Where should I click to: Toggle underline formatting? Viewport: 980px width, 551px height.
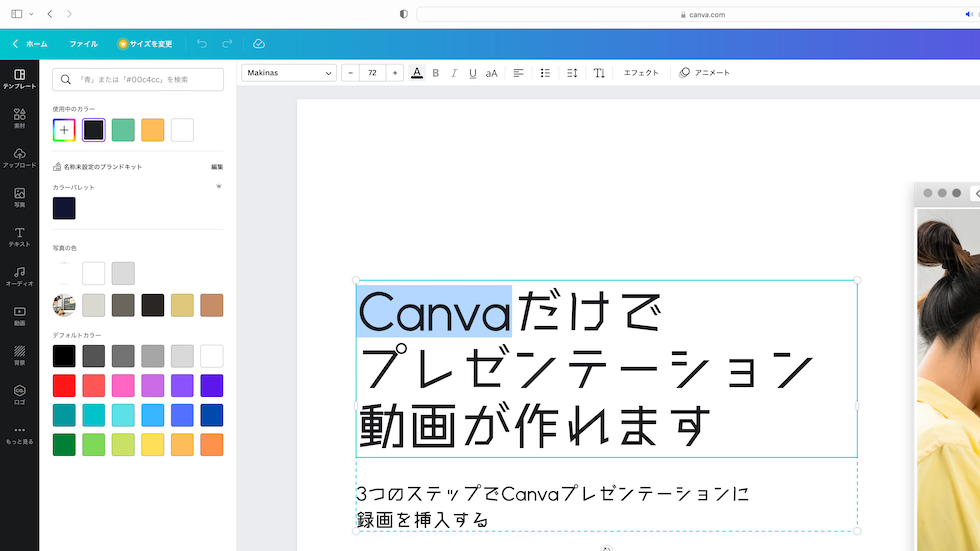click(x=472, y=73)
